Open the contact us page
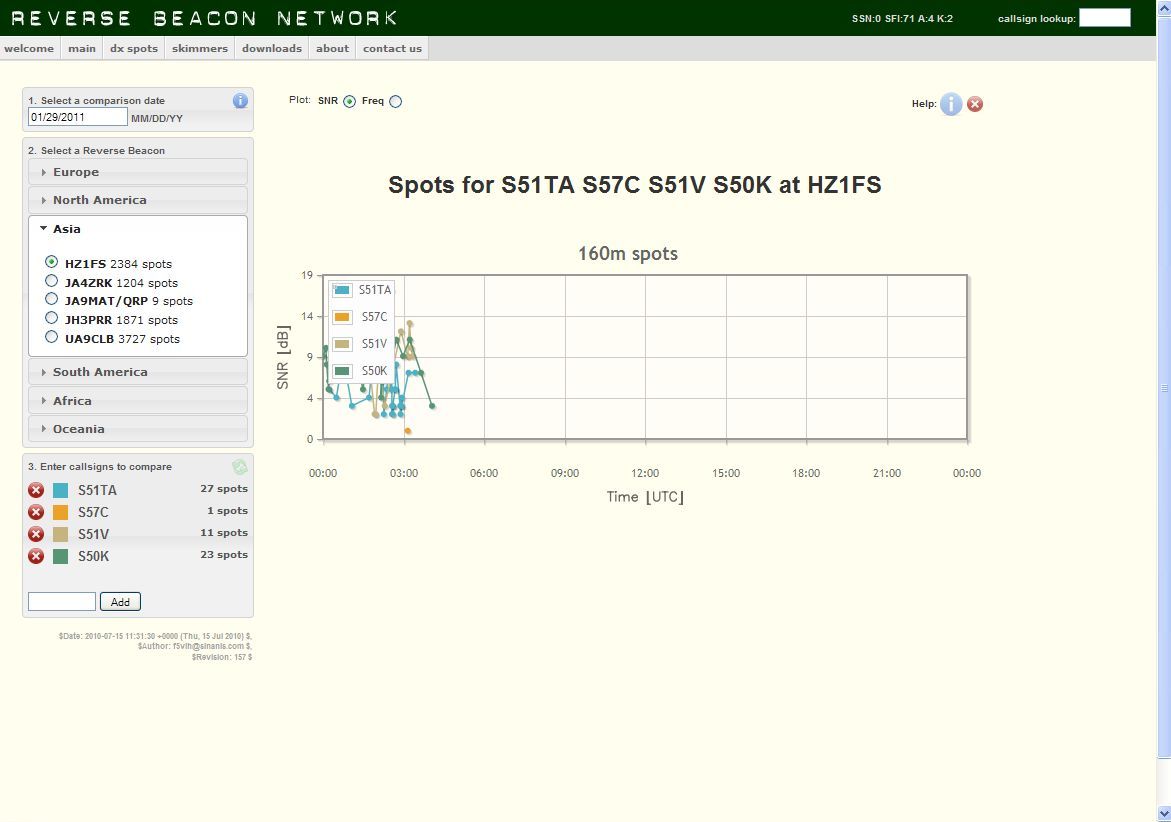Image resolution: width=1171 pixels, height=822 pixels. (x=392, y=48)
